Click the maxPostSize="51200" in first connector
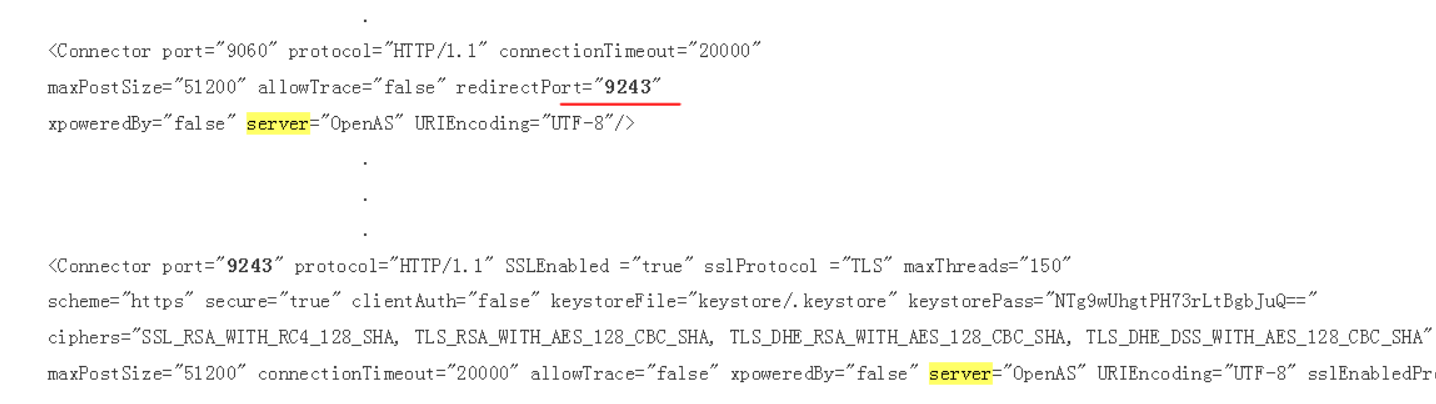This screenshot has width=1436, height=404. tap(146, 88)
